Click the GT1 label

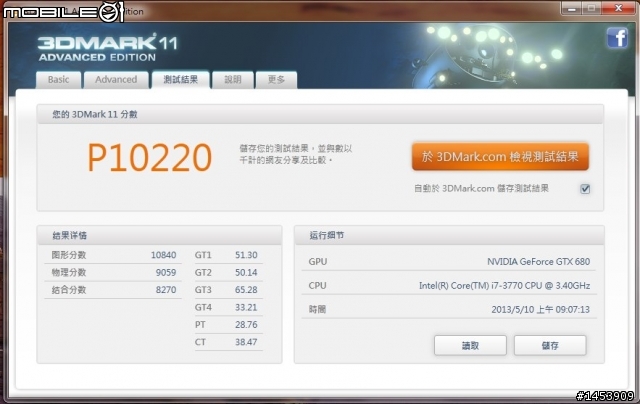pyautogui.click(x=203, y=255)
